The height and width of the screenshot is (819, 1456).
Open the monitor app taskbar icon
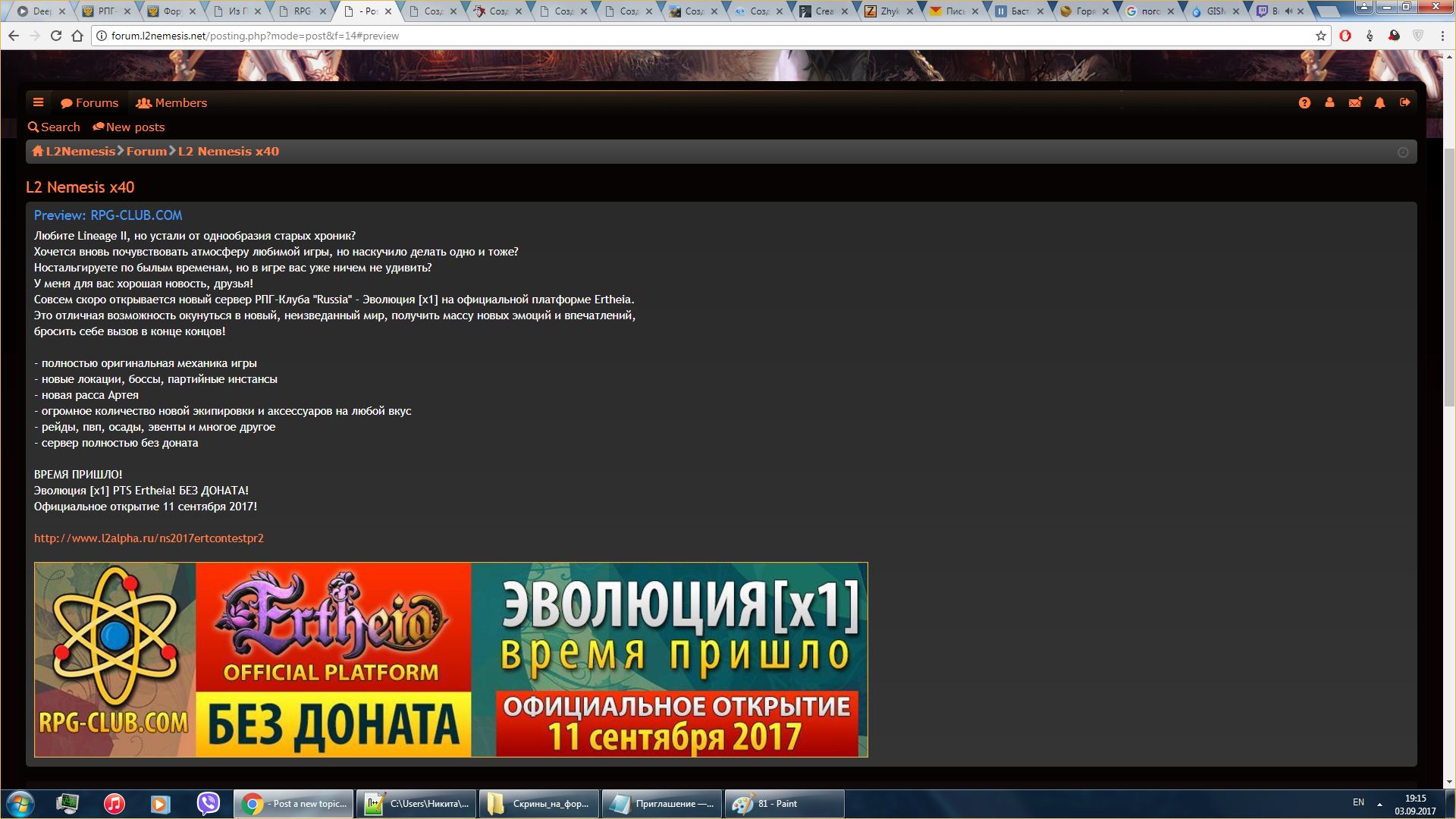[x=67, y=804]
